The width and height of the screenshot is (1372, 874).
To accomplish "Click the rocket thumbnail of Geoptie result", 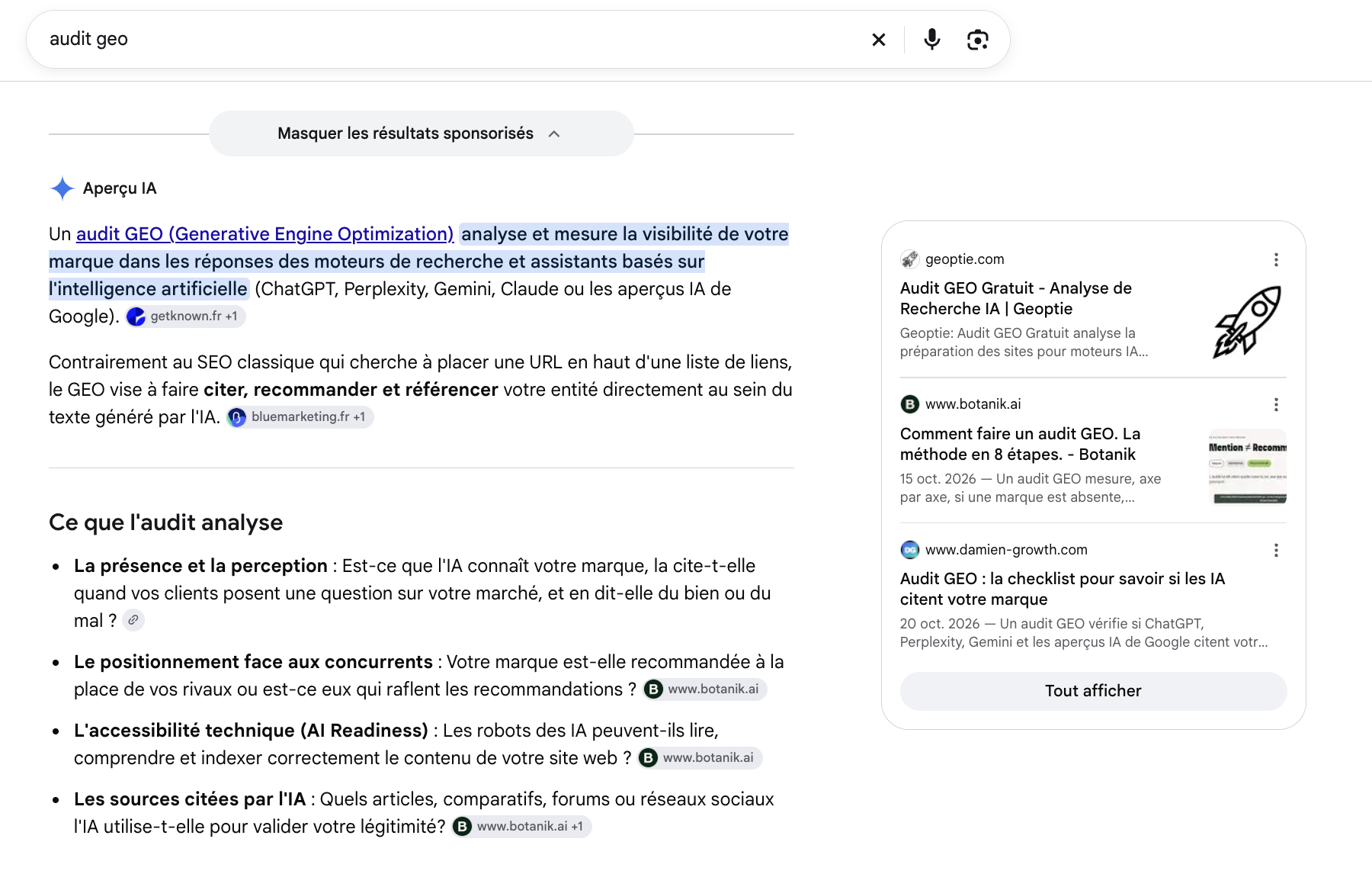I will pos(1247,321).
